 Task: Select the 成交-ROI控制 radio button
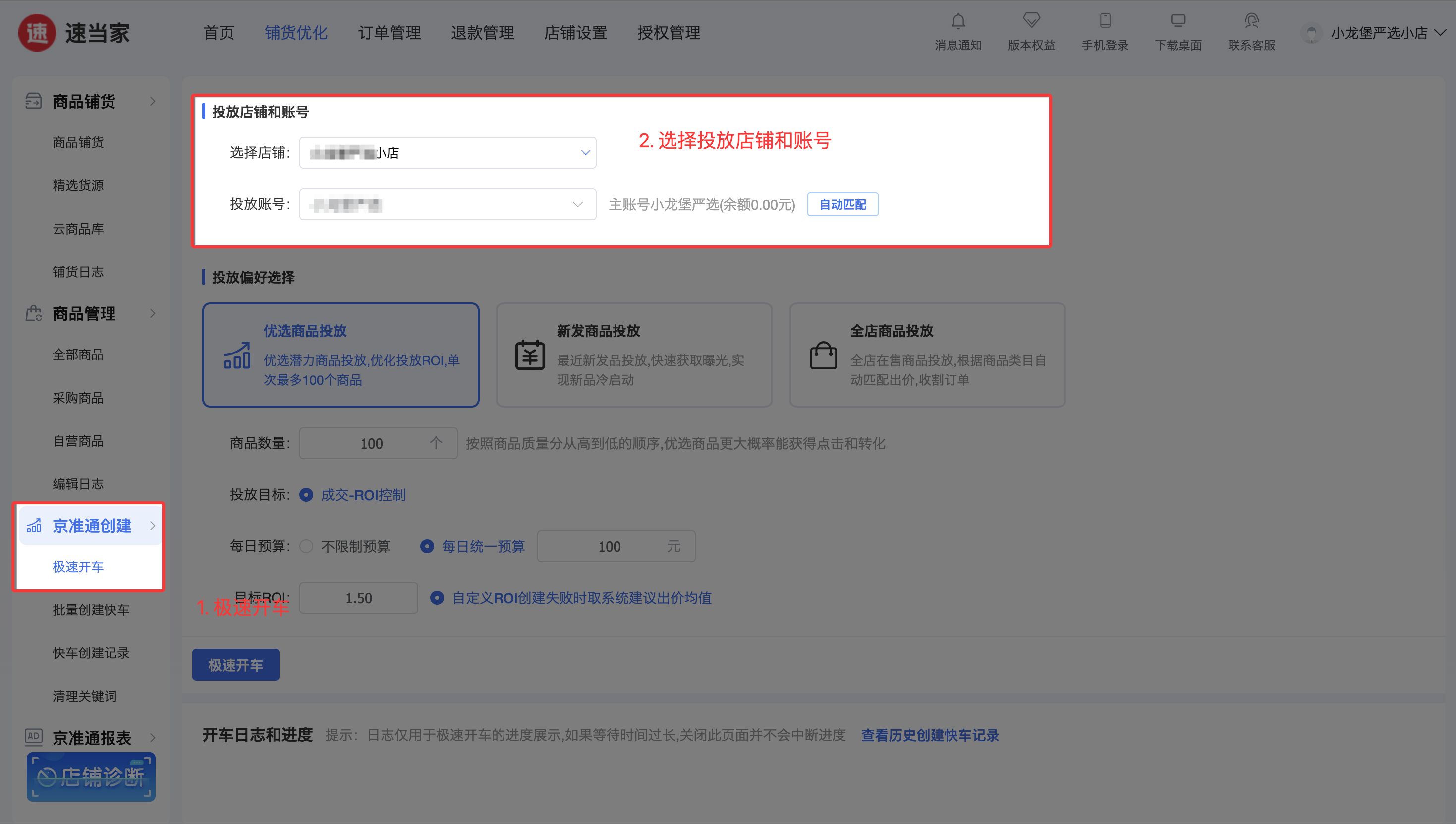point(306,495)
